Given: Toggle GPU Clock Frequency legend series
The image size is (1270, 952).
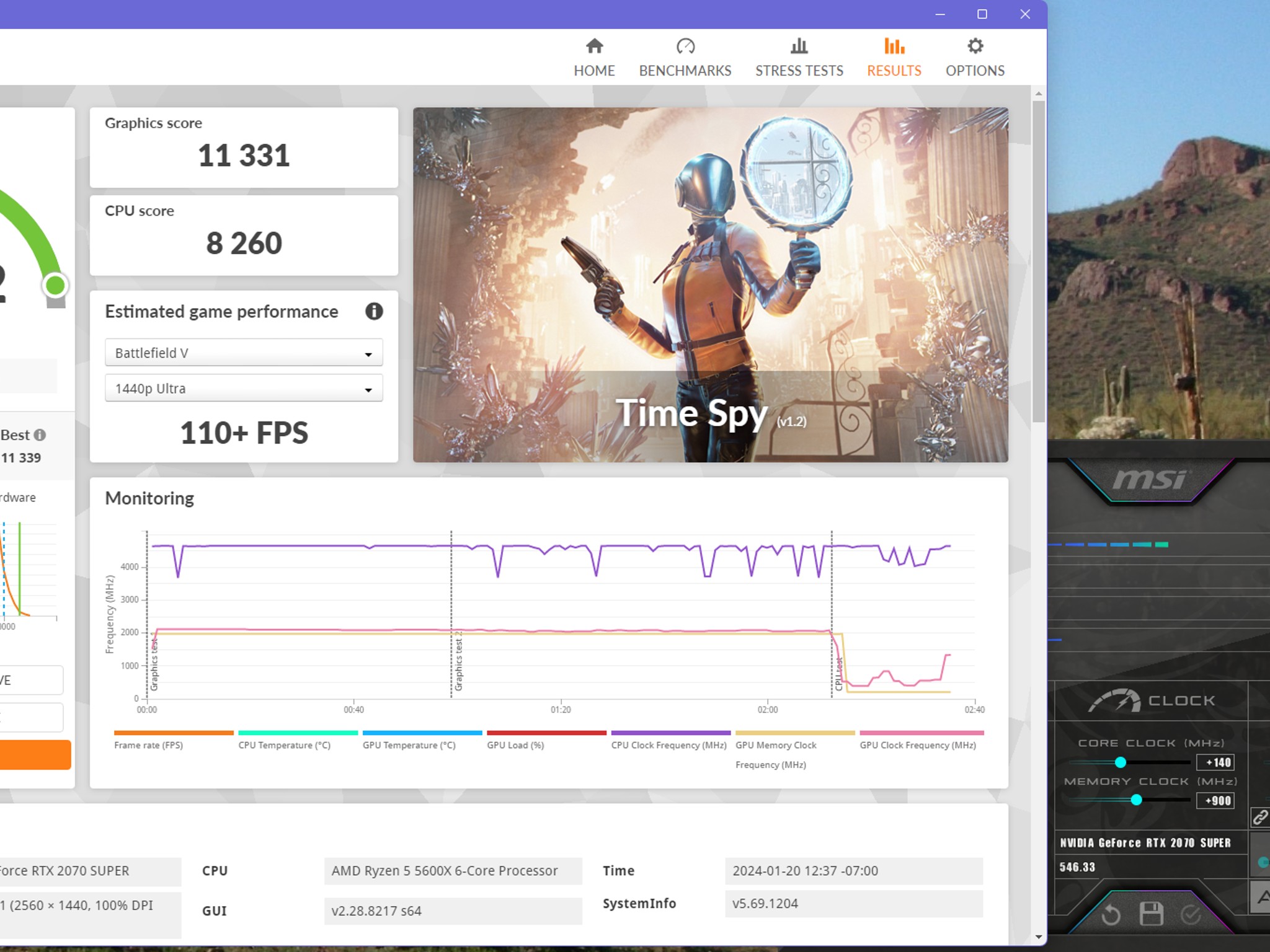Looking at the screenshot, I should (921, 740).
